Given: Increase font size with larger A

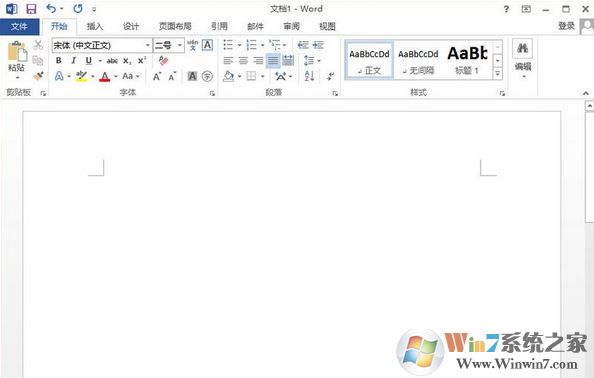Looking at the screenshot, I should tap(157, 77).
